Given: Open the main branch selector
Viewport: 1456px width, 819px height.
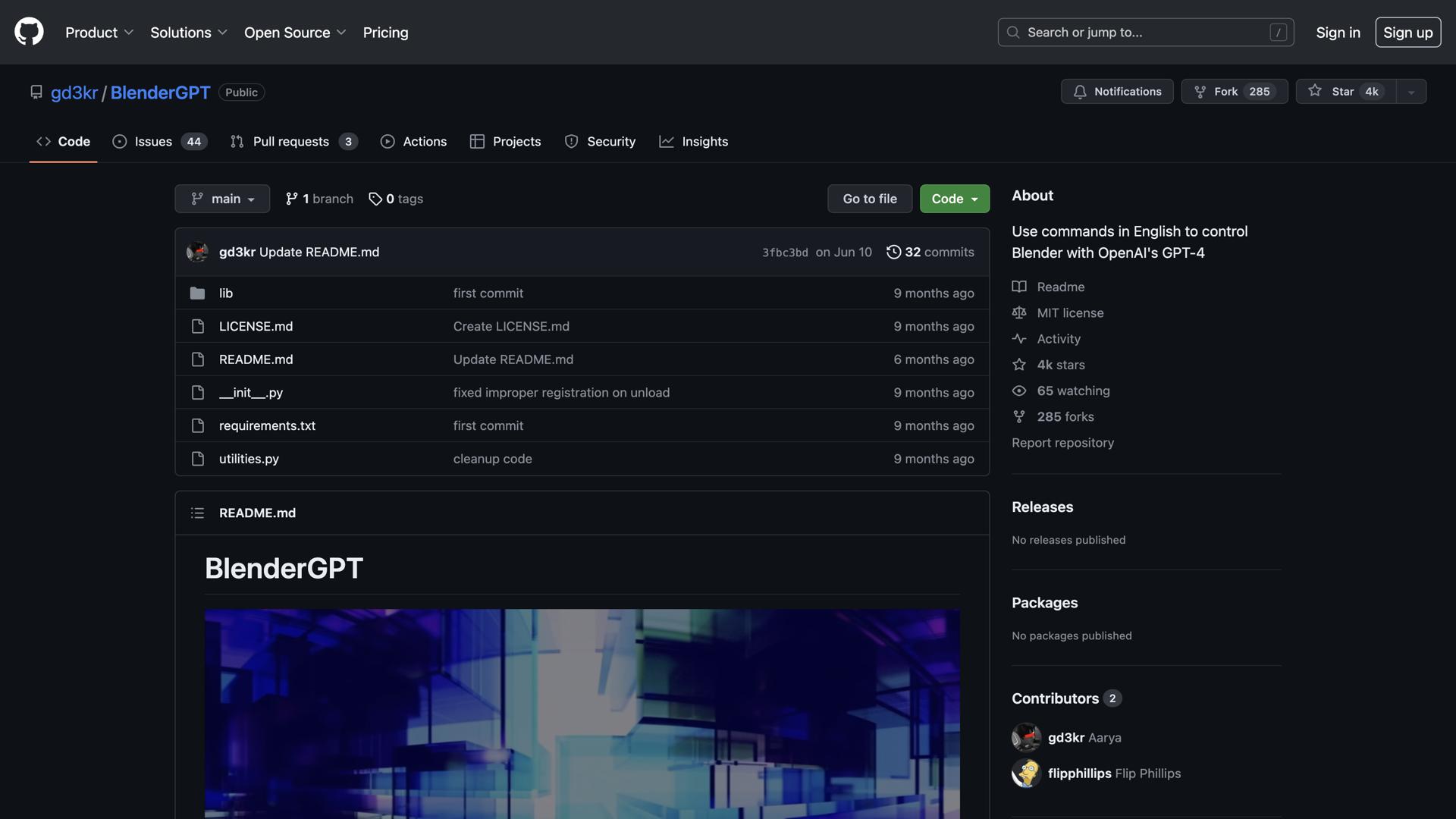Looking at the screenshot, I should pyautogui.click(x=222, y=199).
